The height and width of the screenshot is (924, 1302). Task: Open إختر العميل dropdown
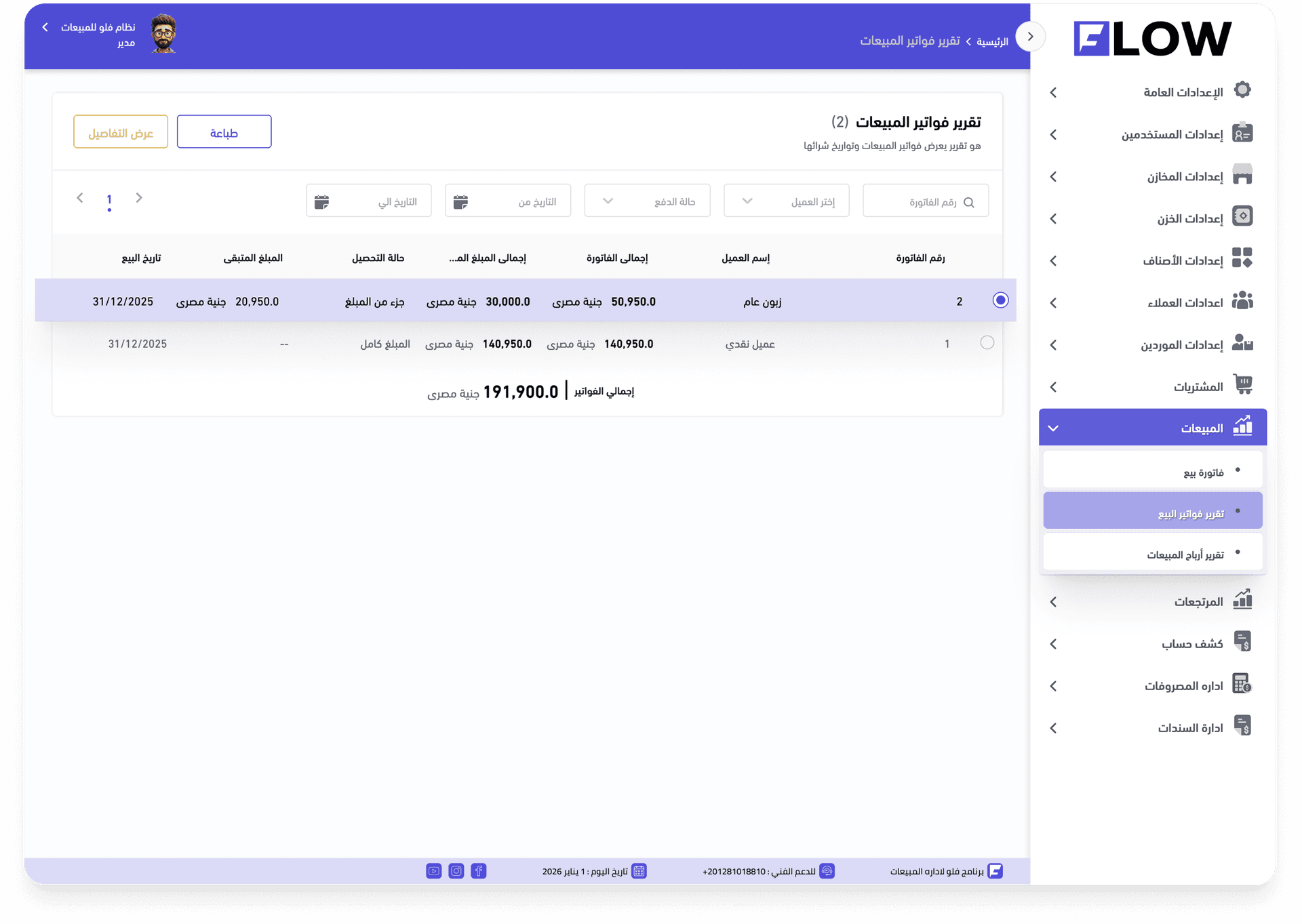(x=786, y=201)
